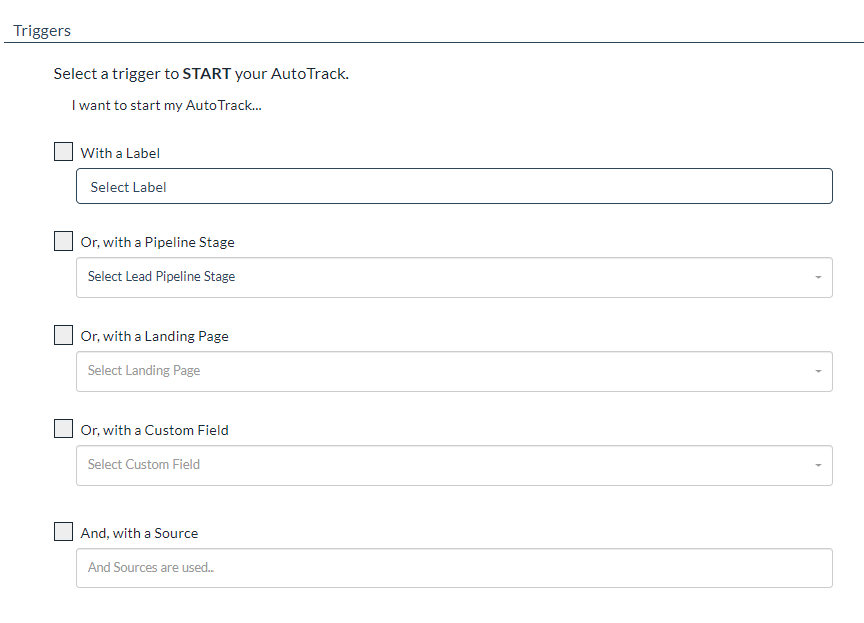
Task: Click the 'Select Custom Field' placeholder text
Action: pos(144,465)
